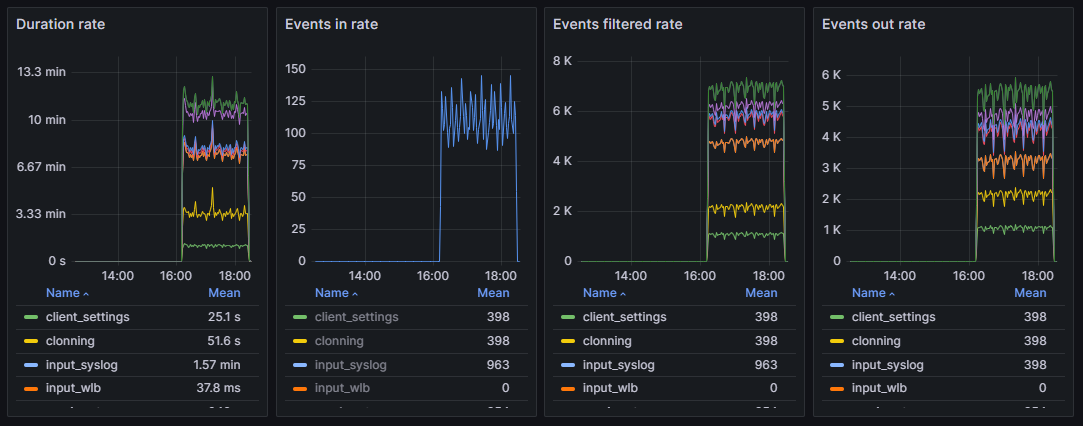This screenshot has width=1083, height=426.
Task: Open the Events in rate panel menu
Action: point(331,24)
